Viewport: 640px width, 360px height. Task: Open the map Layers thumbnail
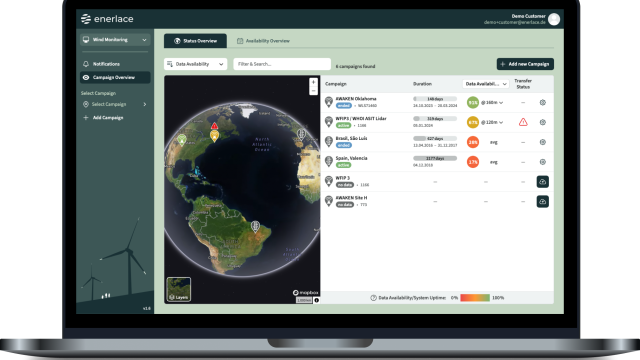click(179, 289)
